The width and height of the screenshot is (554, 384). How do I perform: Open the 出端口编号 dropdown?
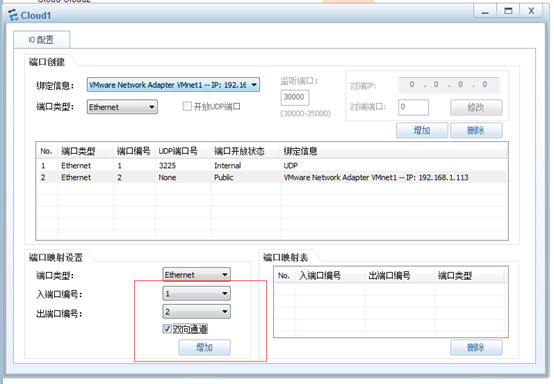coord(196,312)
